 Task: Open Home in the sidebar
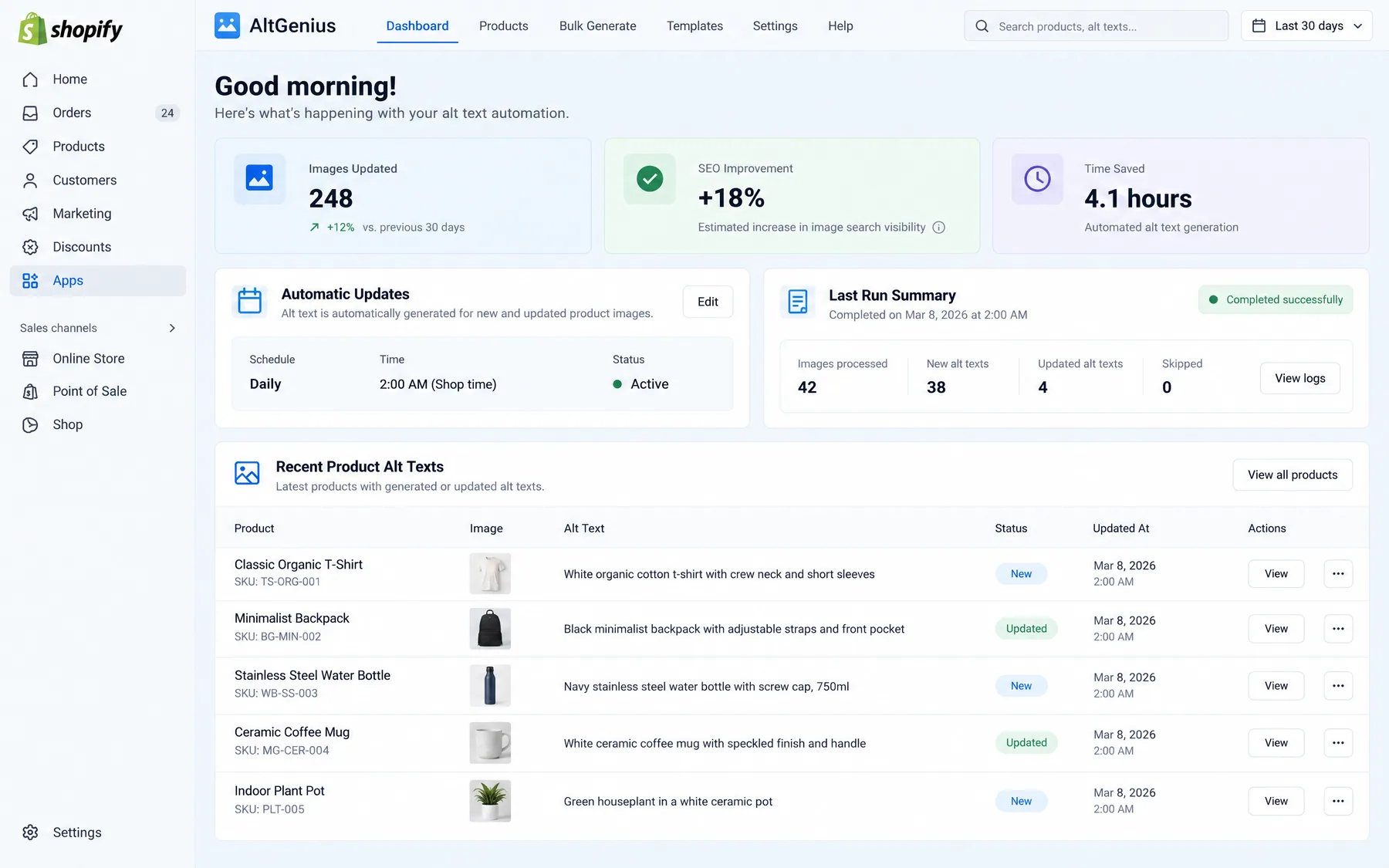point(97,79)
